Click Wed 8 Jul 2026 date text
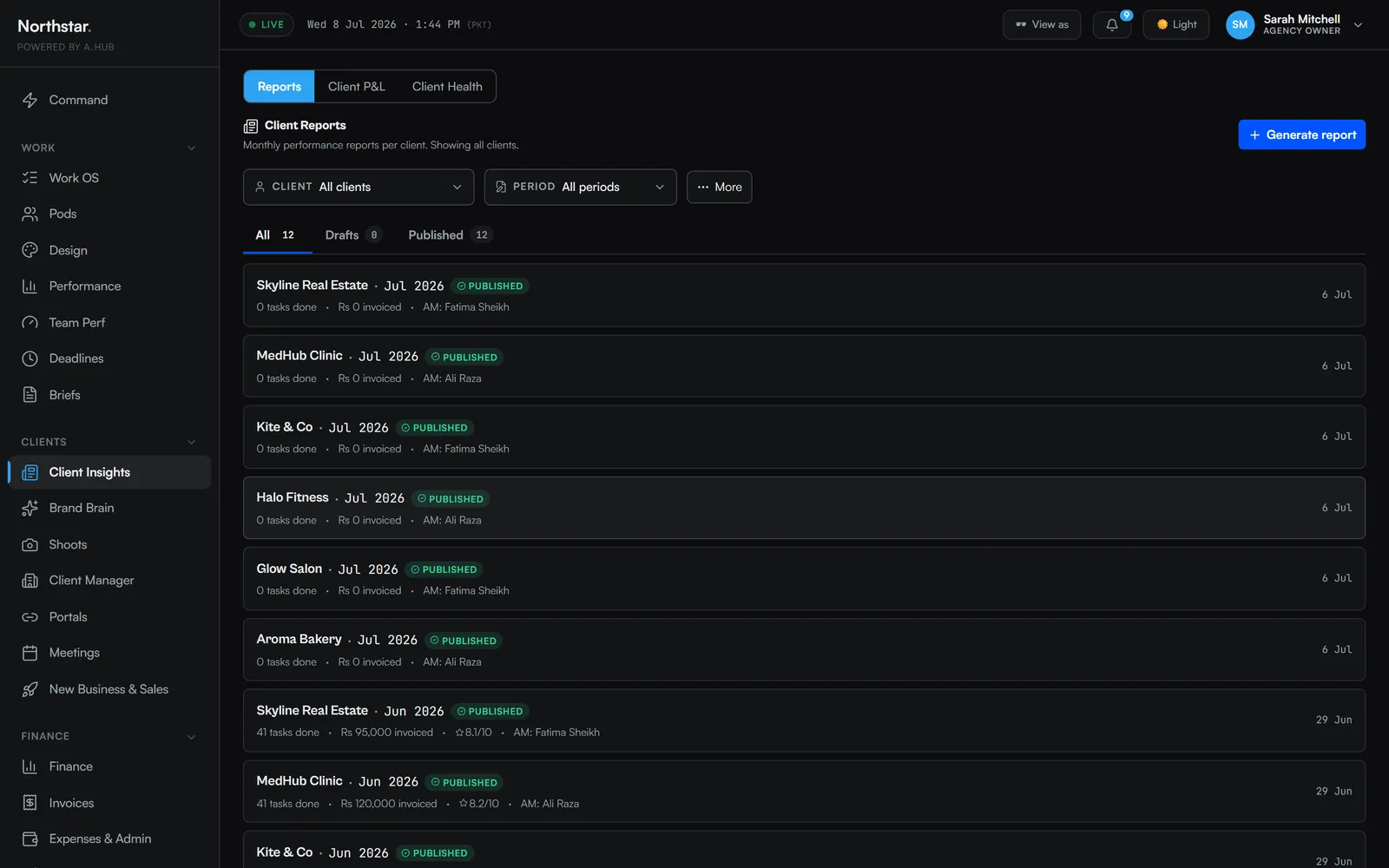The image size is (1389, 868). pos(352,24)
